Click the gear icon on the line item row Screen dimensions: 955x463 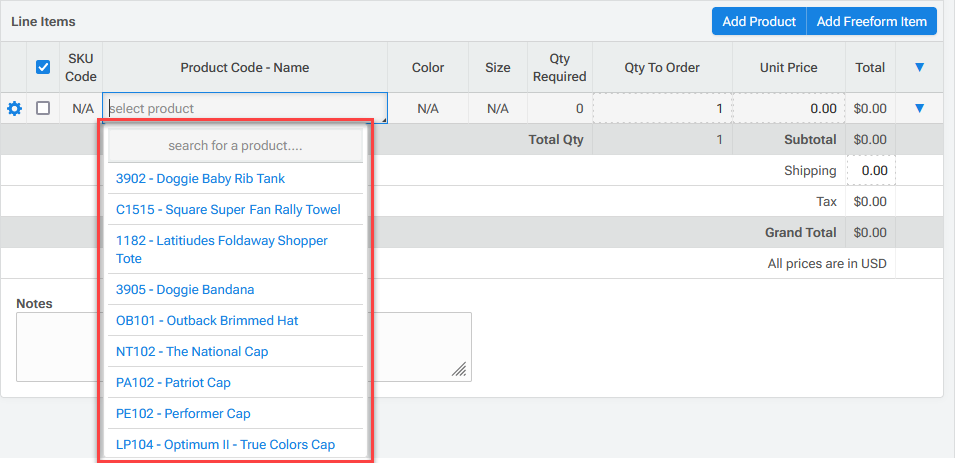click(14, 108)
